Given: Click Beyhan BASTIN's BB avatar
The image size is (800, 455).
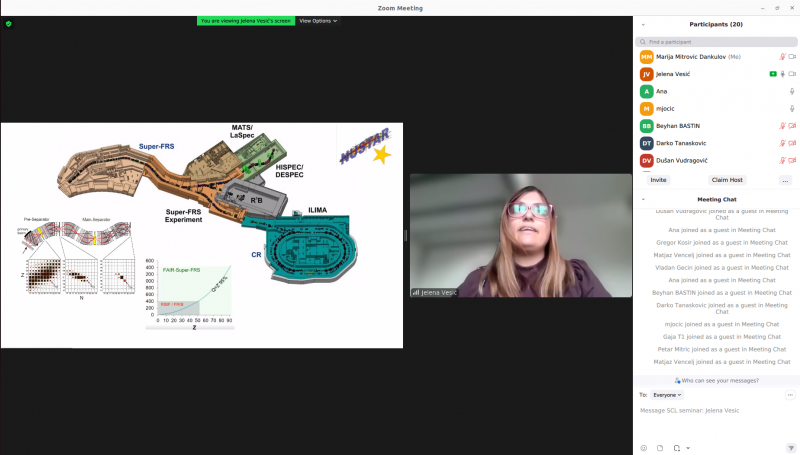Looking at the screenshot, I should [x=646, y=126].
